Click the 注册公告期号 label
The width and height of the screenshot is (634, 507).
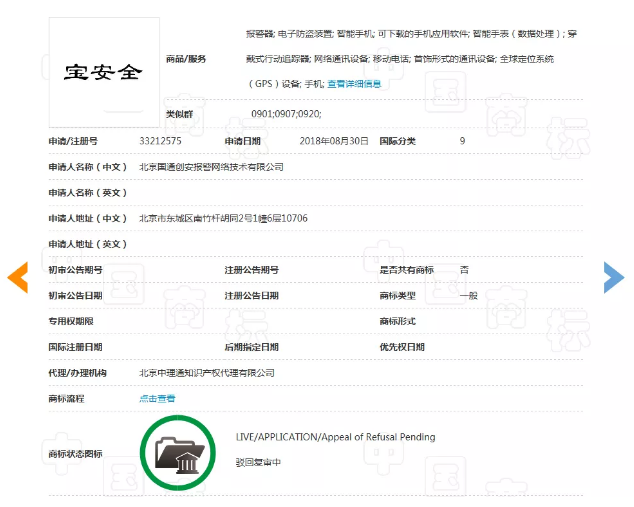point(251,270)
